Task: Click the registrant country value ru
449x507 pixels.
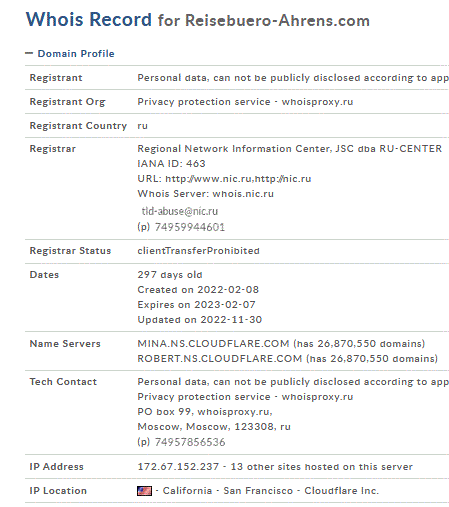Action: pyautogui.click(x=142, y=126)
